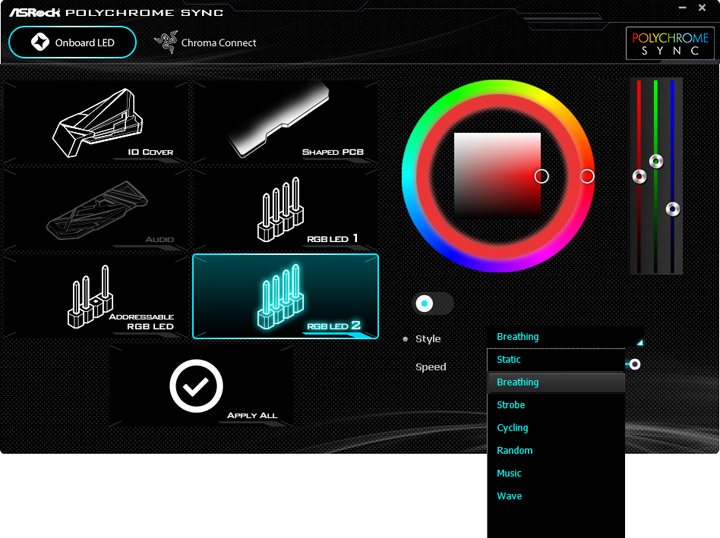
Task: Choose Cycling from the style list
Action: (556, 428)
